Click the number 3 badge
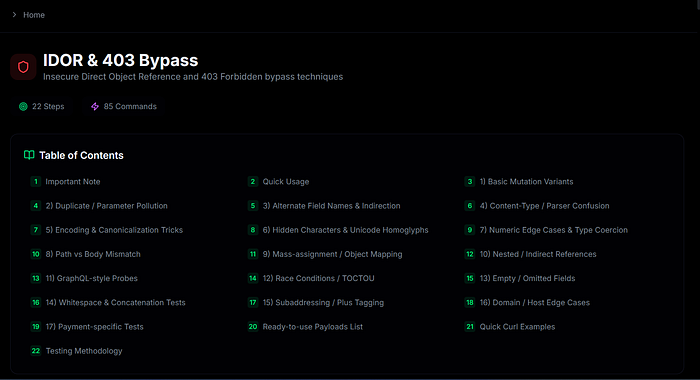 click(x=470, y=182)
